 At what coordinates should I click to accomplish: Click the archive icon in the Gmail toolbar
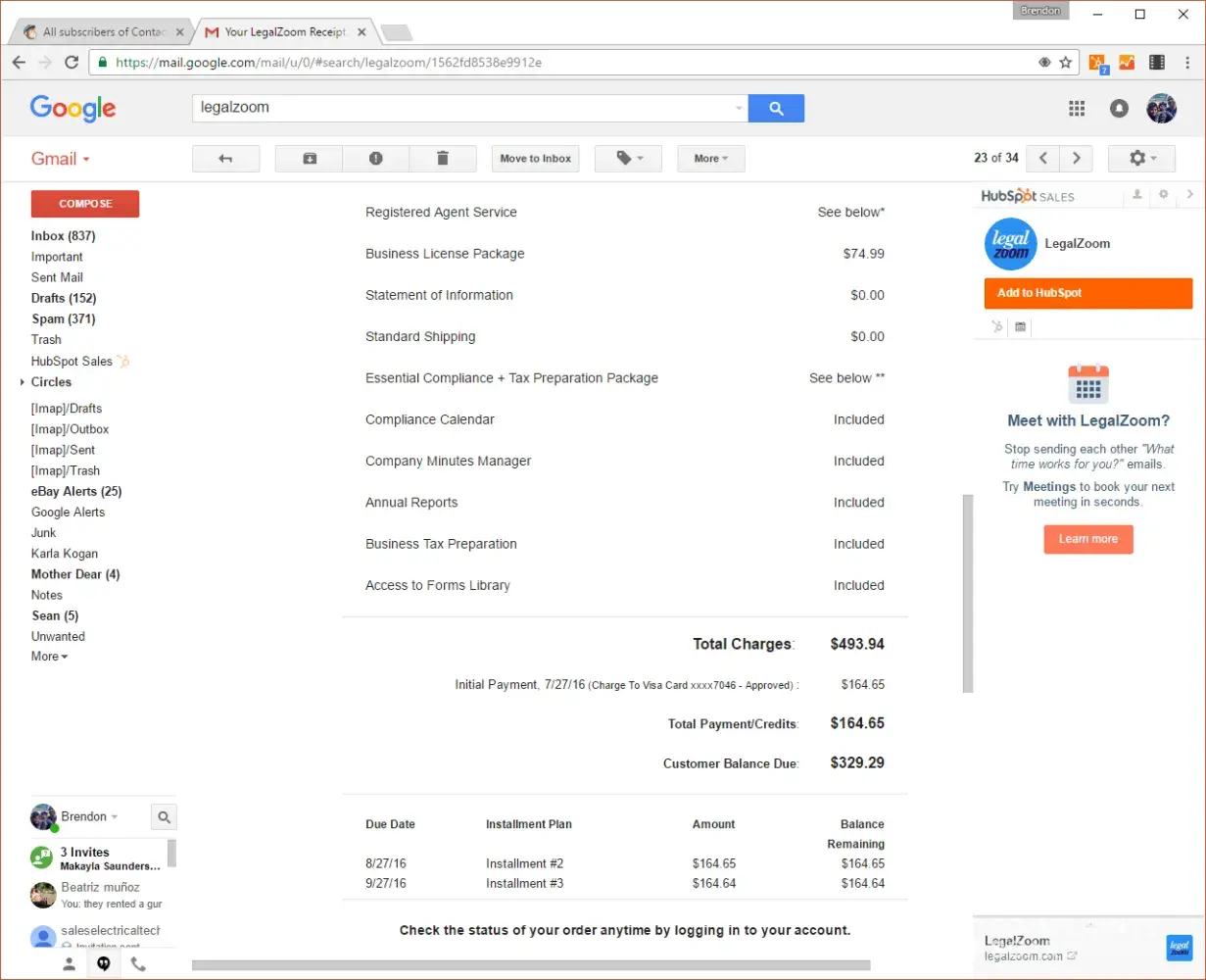click(310, 159)
